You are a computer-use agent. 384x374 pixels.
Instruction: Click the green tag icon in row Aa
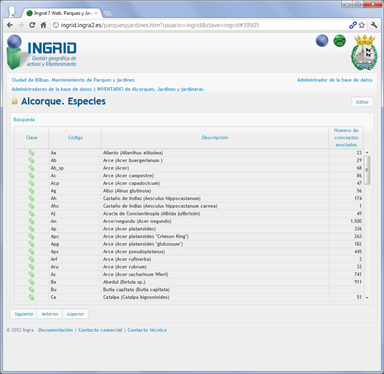pos(31,153)
